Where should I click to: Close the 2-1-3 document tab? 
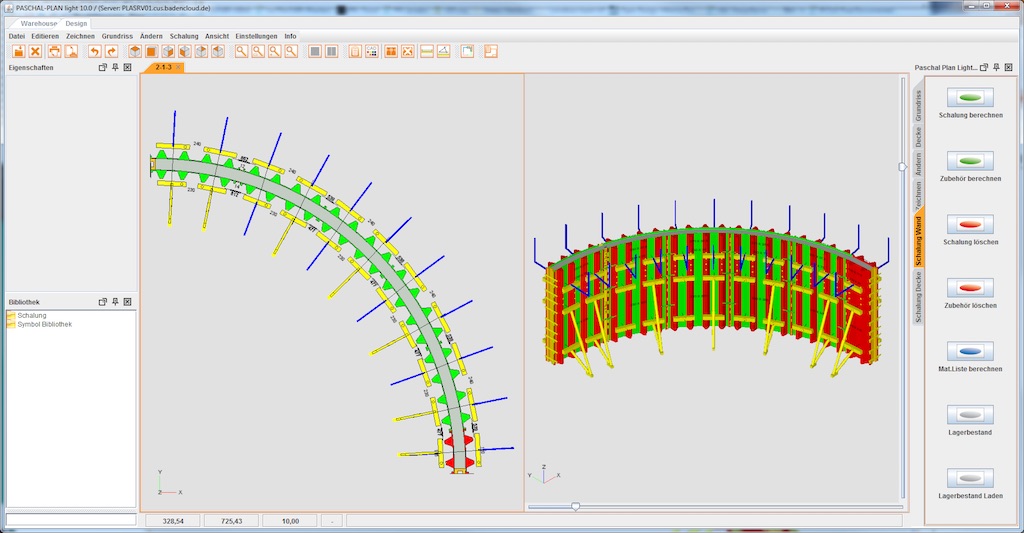point(179,67)
